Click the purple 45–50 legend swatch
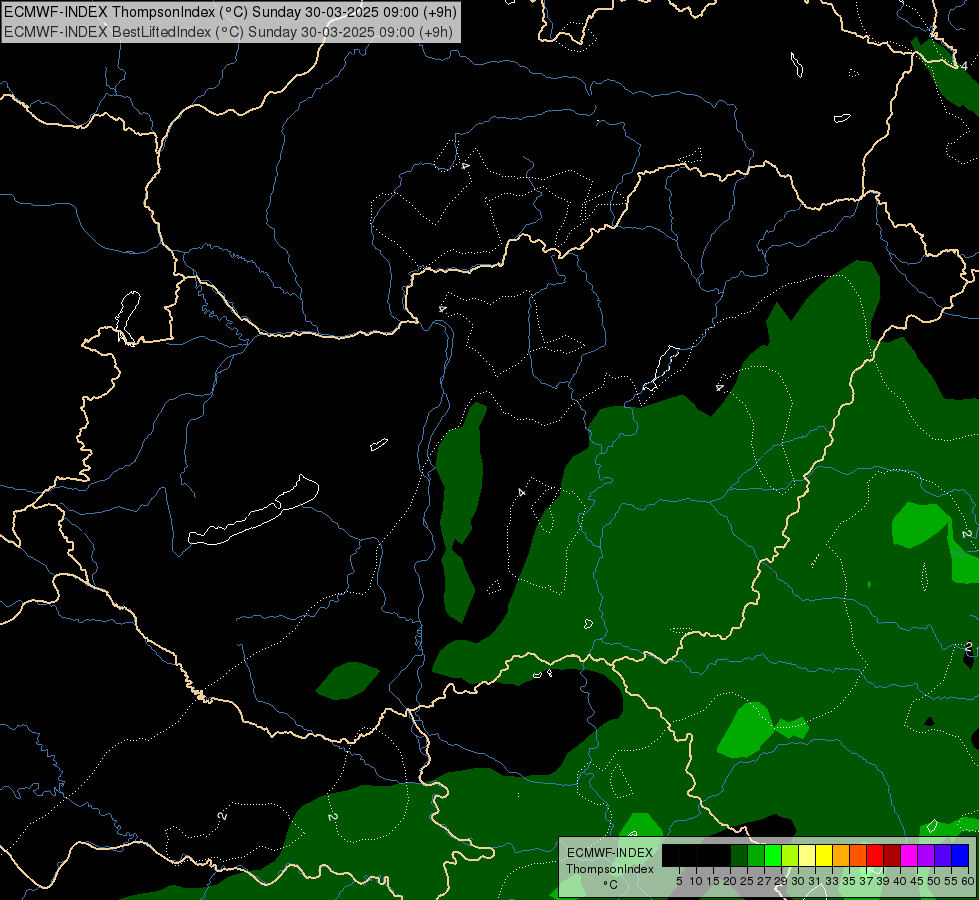The image size is (979, 900). pos(926,855)
